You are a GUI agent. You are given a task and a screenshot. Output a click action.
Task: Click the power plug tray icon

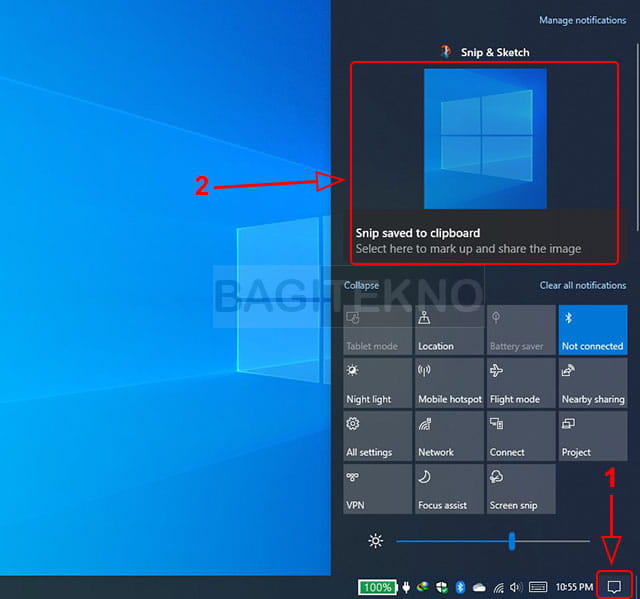pyautogui.click(x=406, y=587)
